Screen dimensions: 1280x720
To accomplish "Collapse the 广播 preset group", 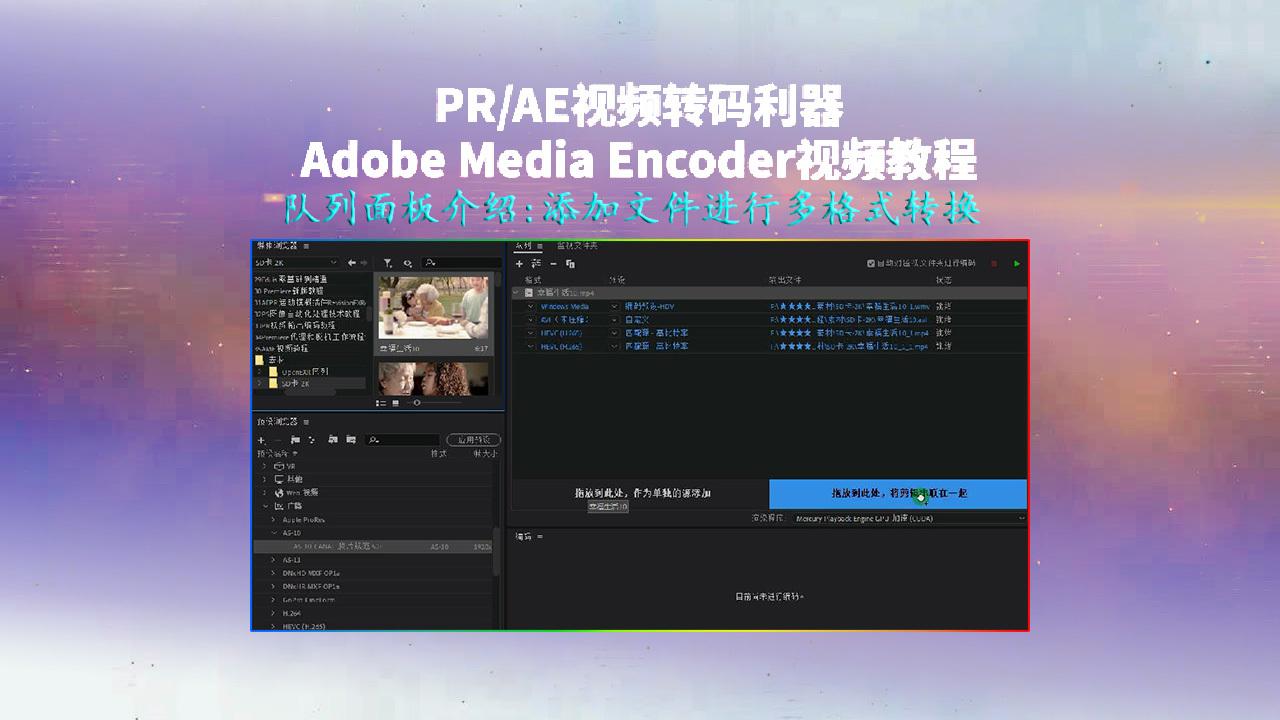I will (265, 506).
